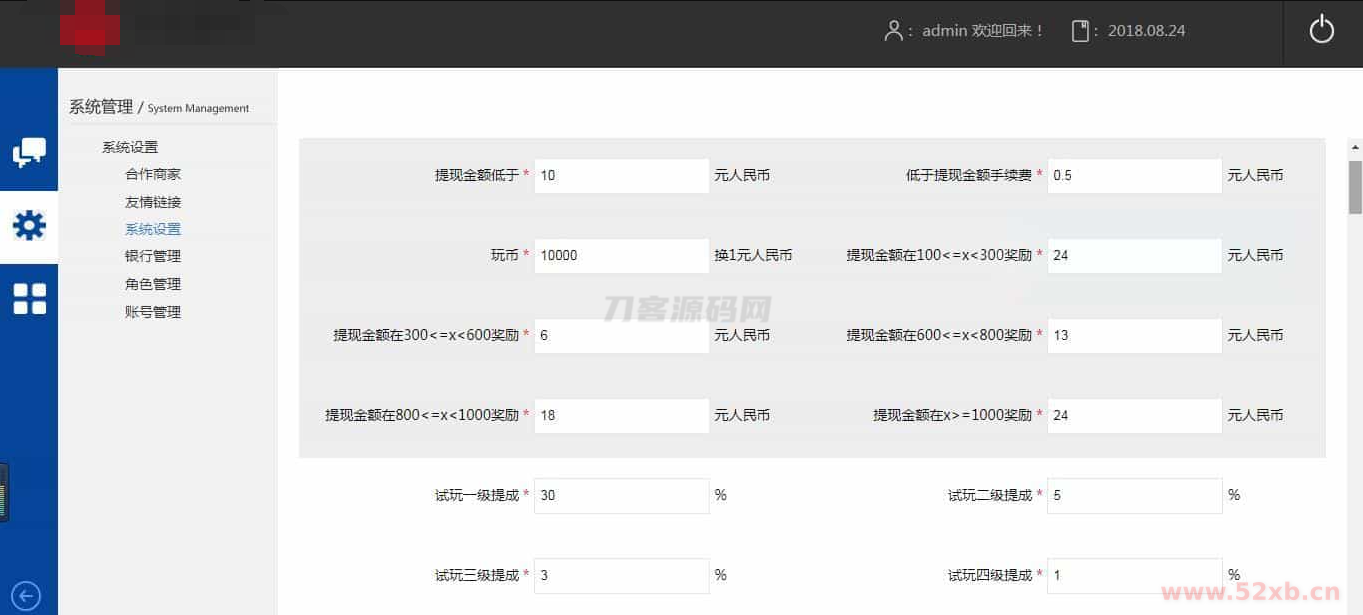
Task: Select the highlighted 系统设置 submenu link
Action: pos(153,229)
